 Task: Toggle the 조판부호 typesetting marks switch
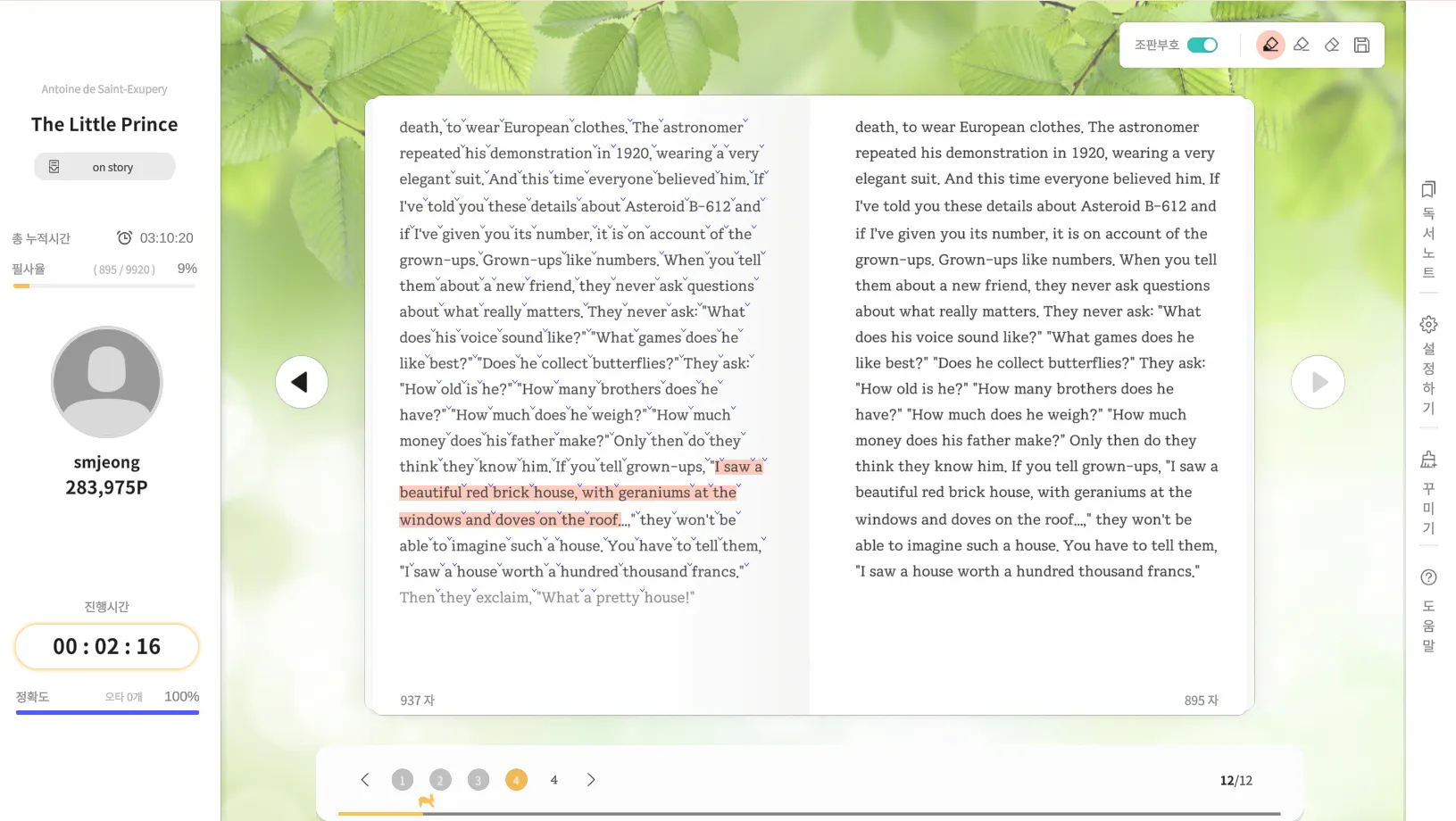[1202, 45]
